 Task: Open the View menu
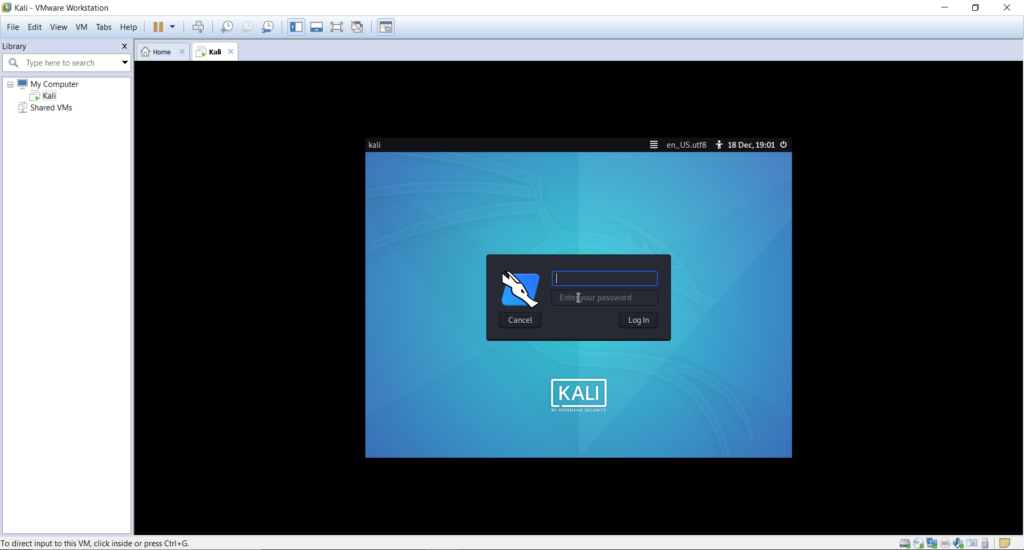[x=58, y=27]
